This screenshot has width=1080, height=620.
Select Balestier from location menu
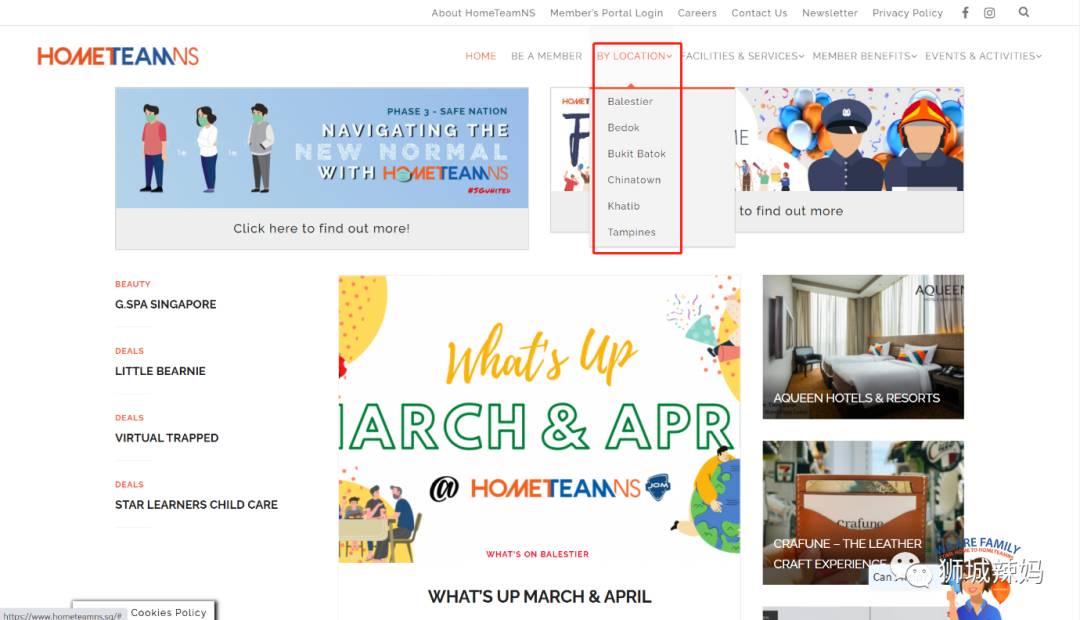pyautogui.click(x=630, y=102)
